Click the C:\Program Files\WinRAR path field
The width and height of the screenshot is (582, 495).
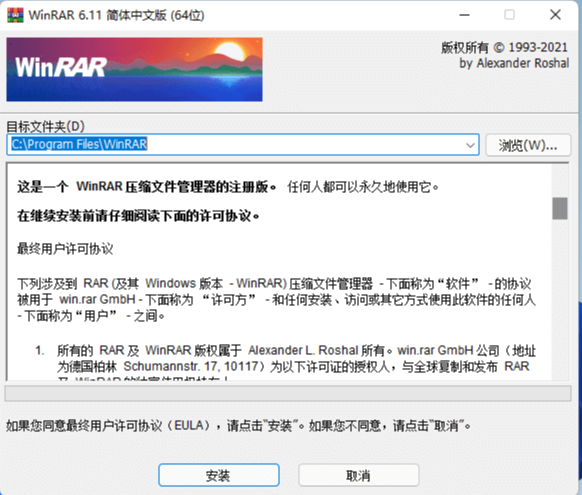243,145
